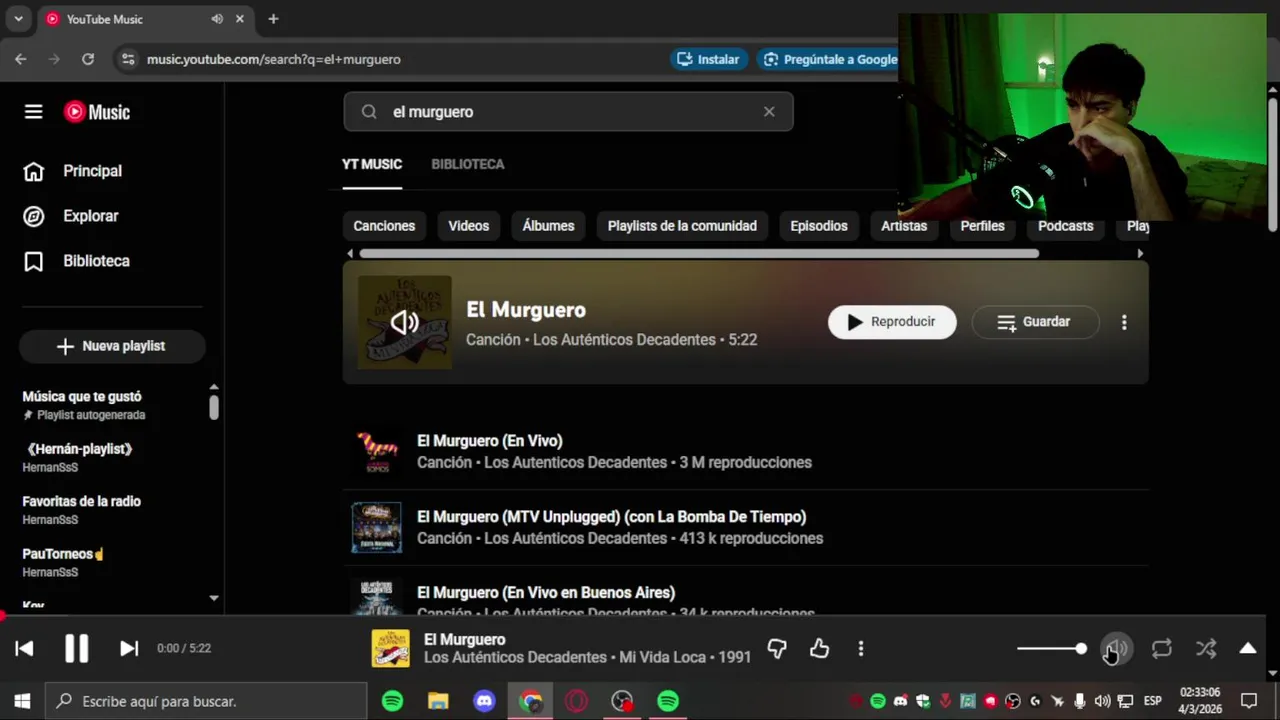The height and width of the screenshot is (720, 1280).
Task: Go back in browser history
Action: click(x=21, y=59)
